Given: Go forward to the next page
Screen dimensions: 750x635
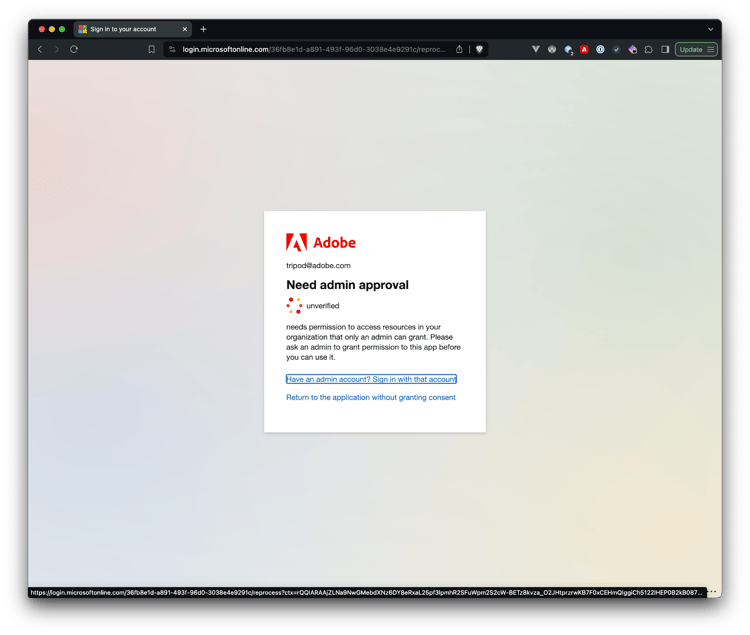Looking at the screenshot, I should tap(57, 49).
